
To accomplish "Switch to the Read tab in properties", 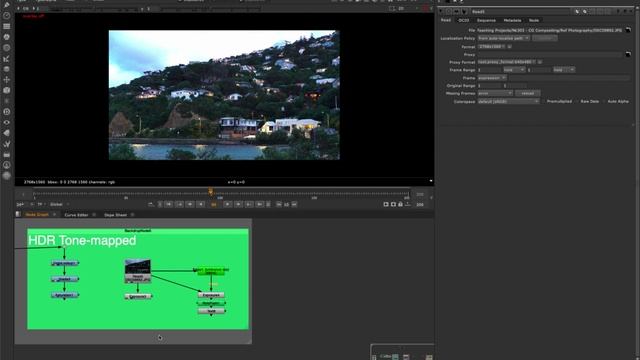I will click(446, 20).
